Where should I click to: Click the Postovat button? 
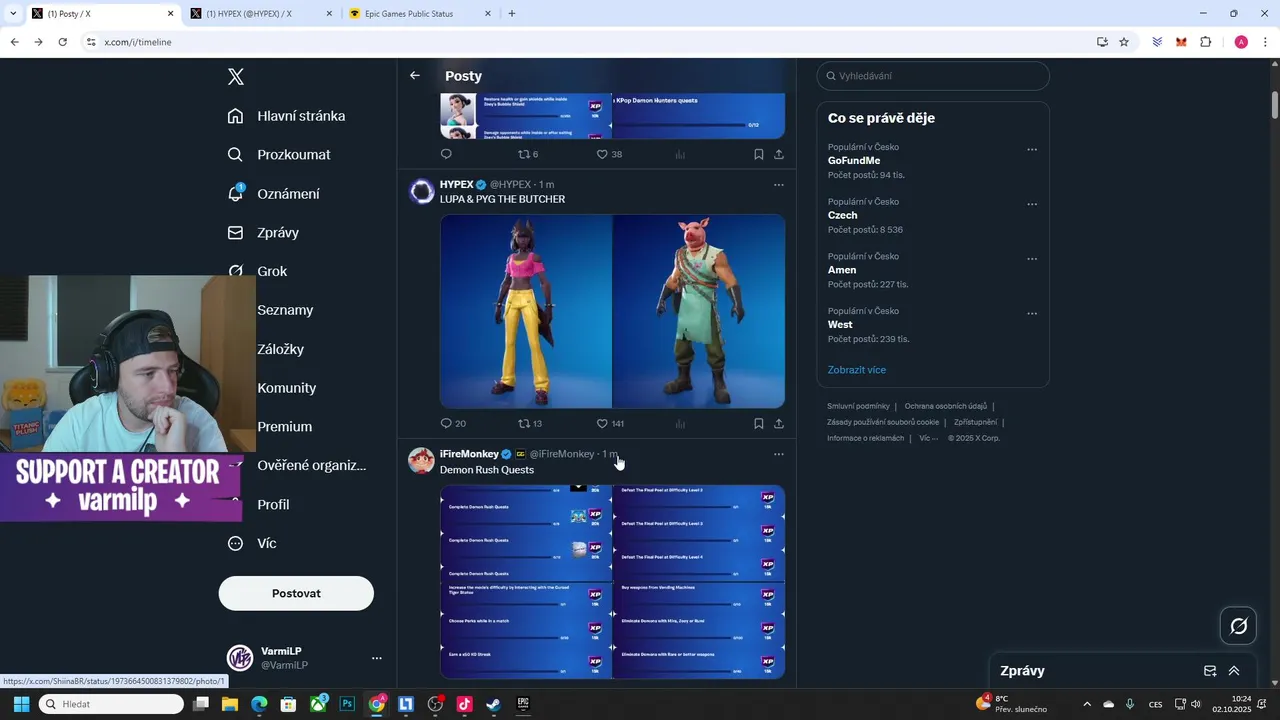(296, 593)
